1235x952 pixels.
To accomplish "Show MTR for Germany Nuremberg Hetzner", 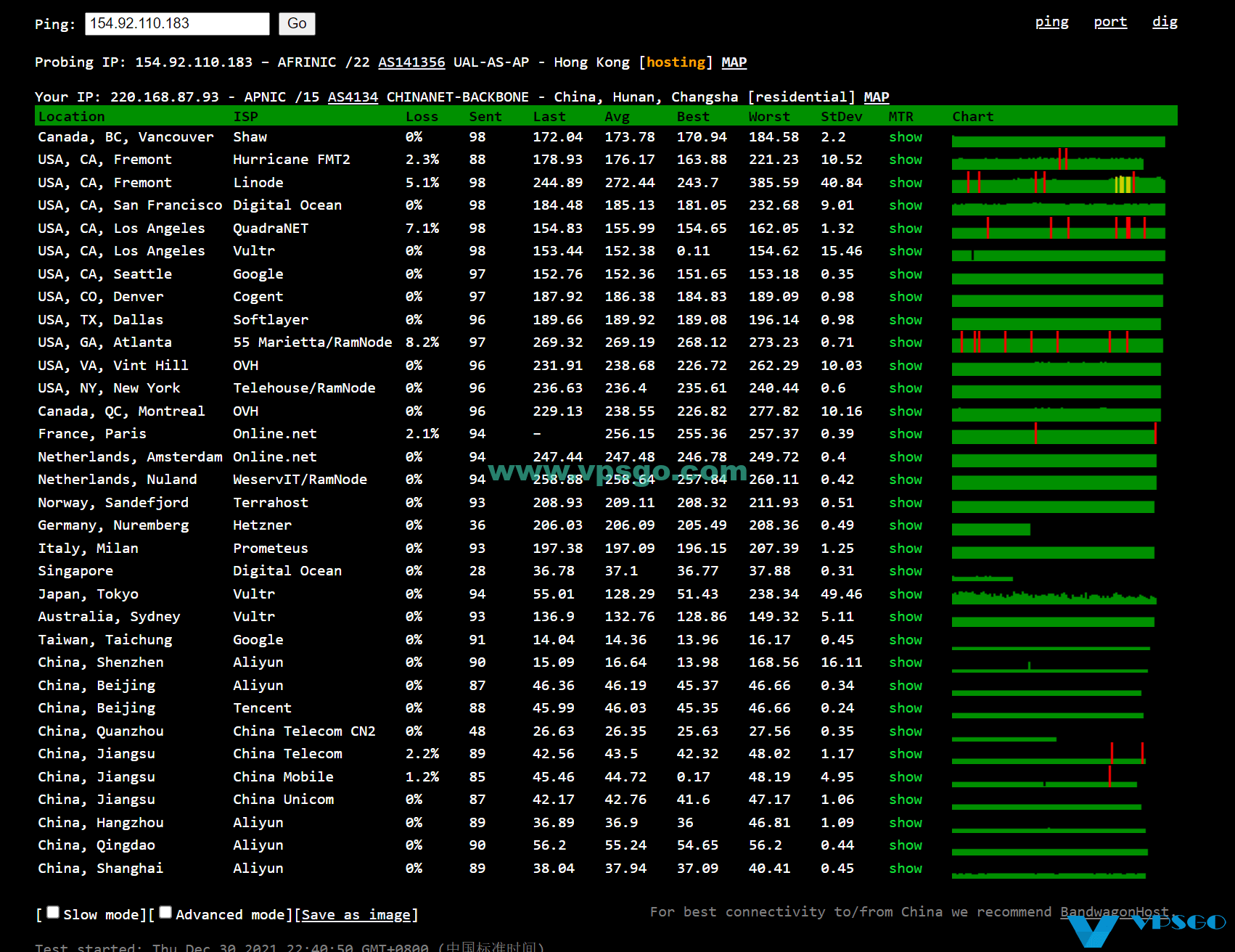I will [x=906, y=525].
